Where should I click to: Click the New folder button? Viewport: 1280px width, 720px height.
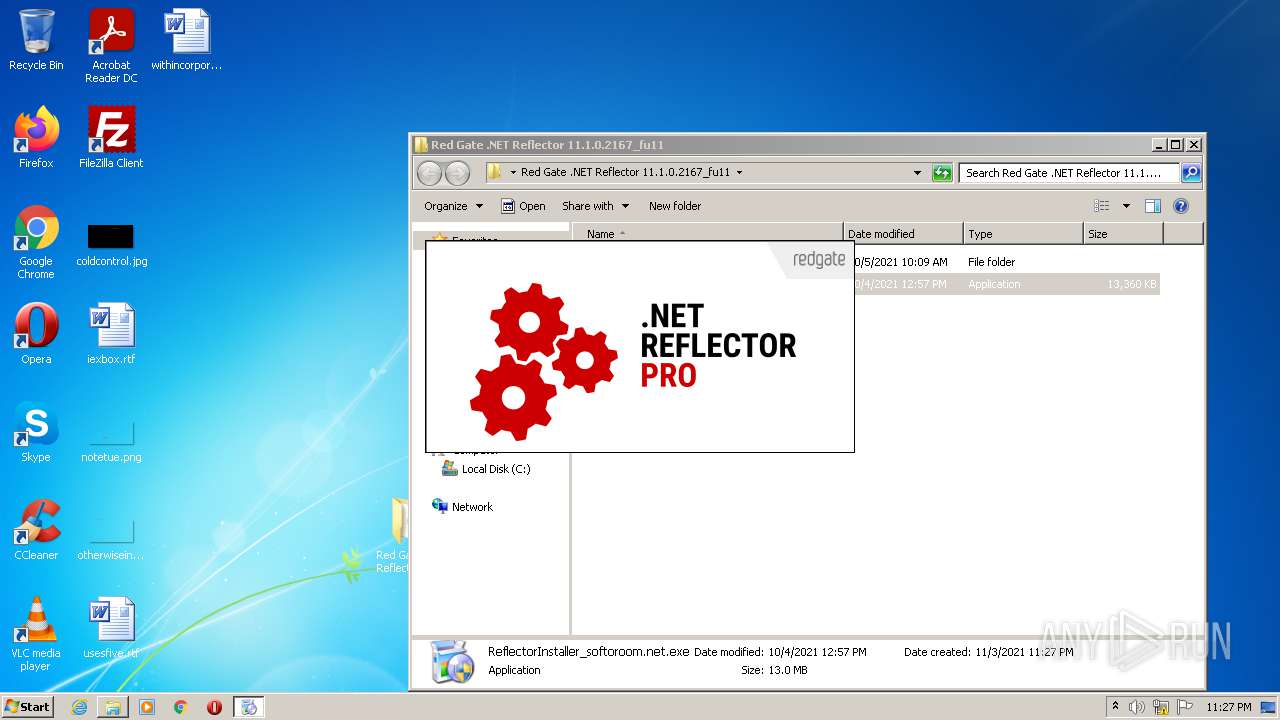point(675,206)
